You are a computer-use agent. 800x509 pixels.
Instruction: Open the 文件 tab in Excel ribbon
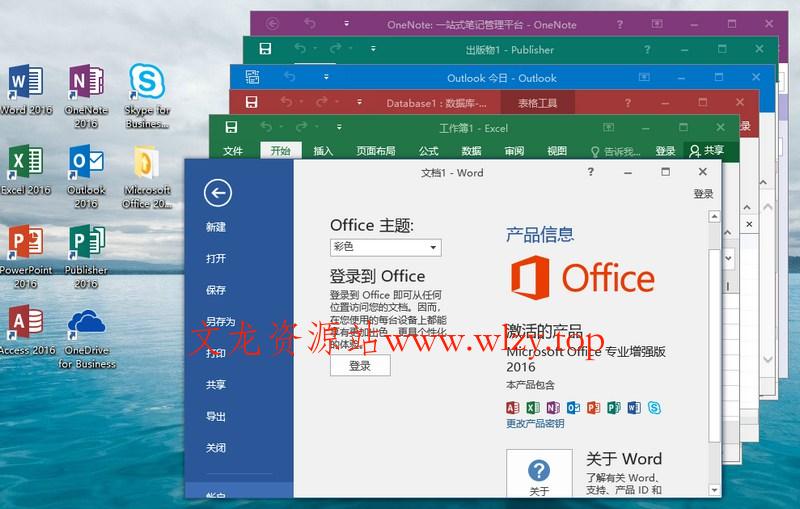[233, 151]
